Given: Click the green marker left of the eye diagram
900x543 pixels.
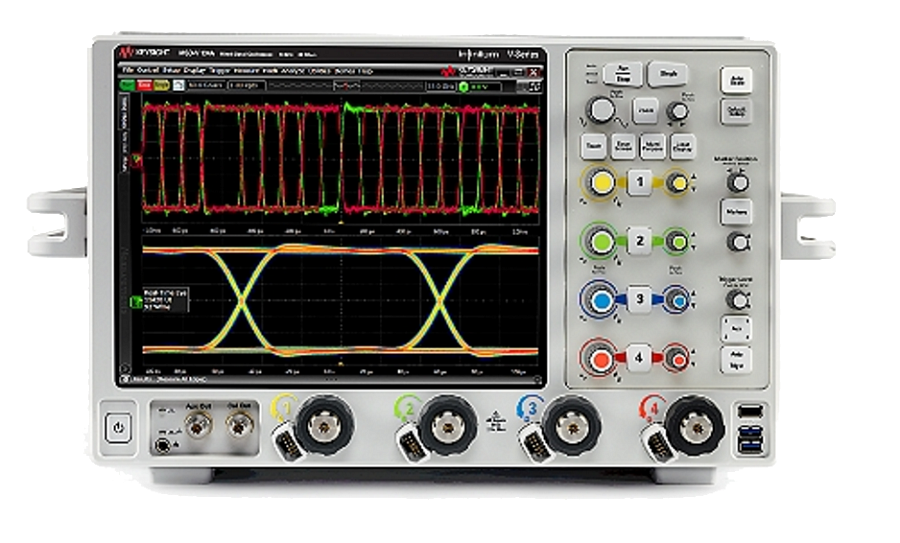Looking at the screenshot, I should 136,301.
